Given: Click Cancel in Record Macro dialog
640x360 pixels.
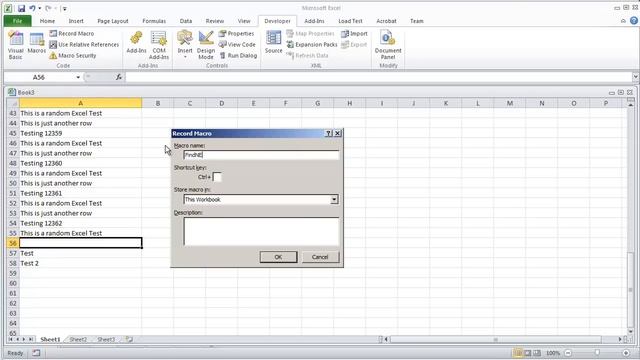Looking at the screenshot, I should coord(320,257).
